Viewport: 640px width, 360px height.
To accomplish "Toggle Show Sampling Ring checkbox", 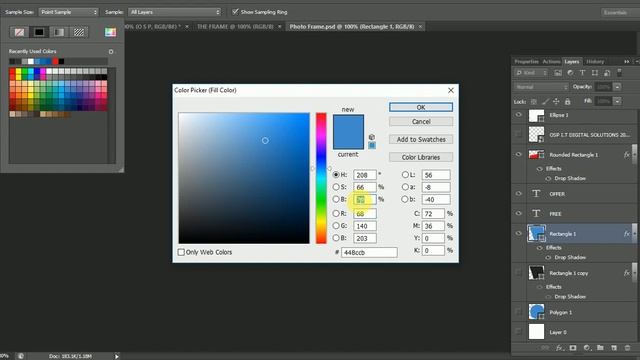I will (x=235, y=12).
